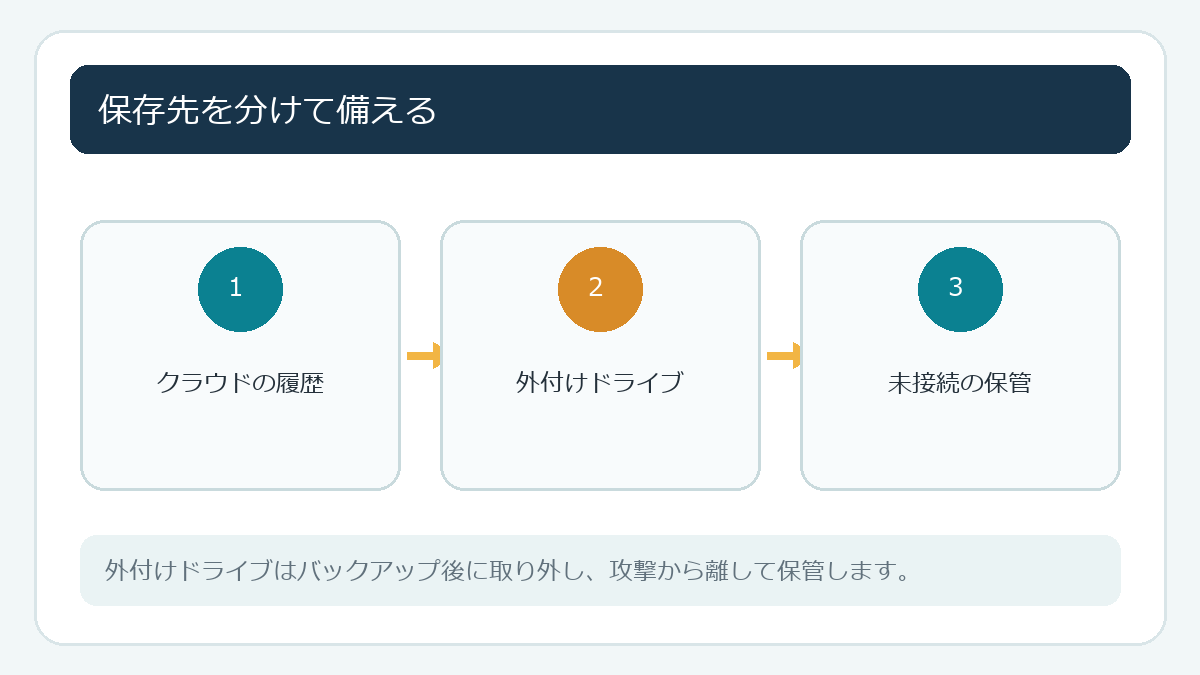This screenshot has height=675, width=1200.
Task: Select the クラウドの履歴 label
Action: pyautogui.click(x=240, y=383)
